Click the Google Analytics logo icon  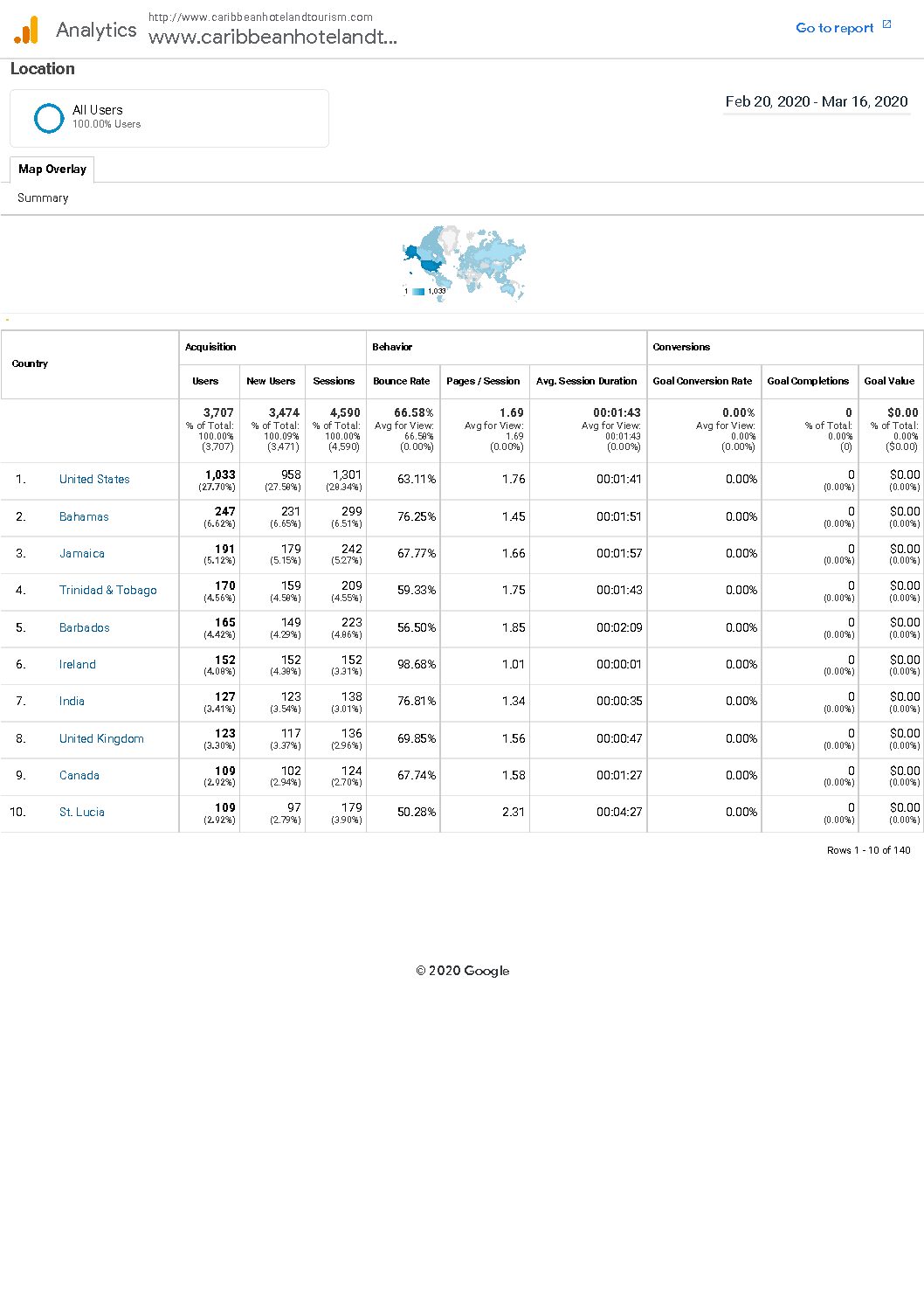(x=27, y=30)
